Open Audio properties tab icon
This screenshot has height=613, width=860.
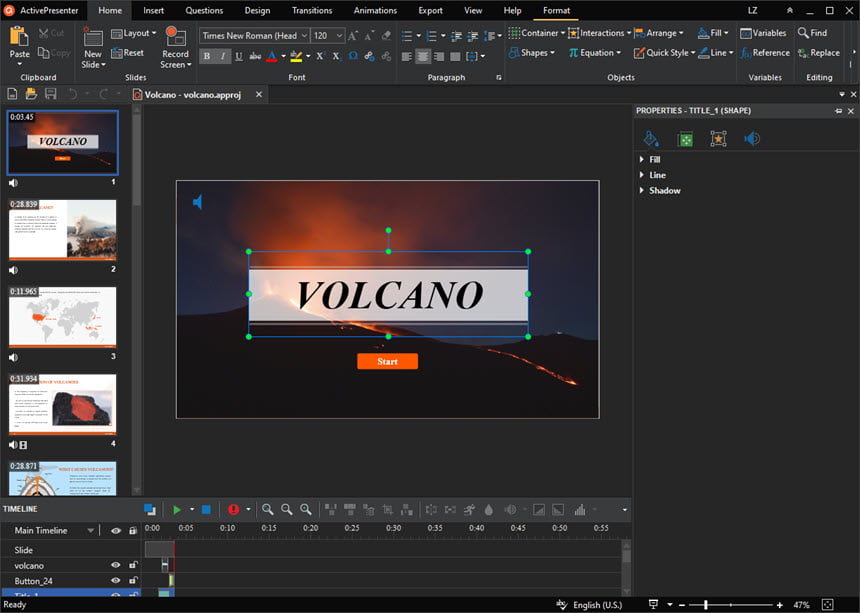point(751,139)
